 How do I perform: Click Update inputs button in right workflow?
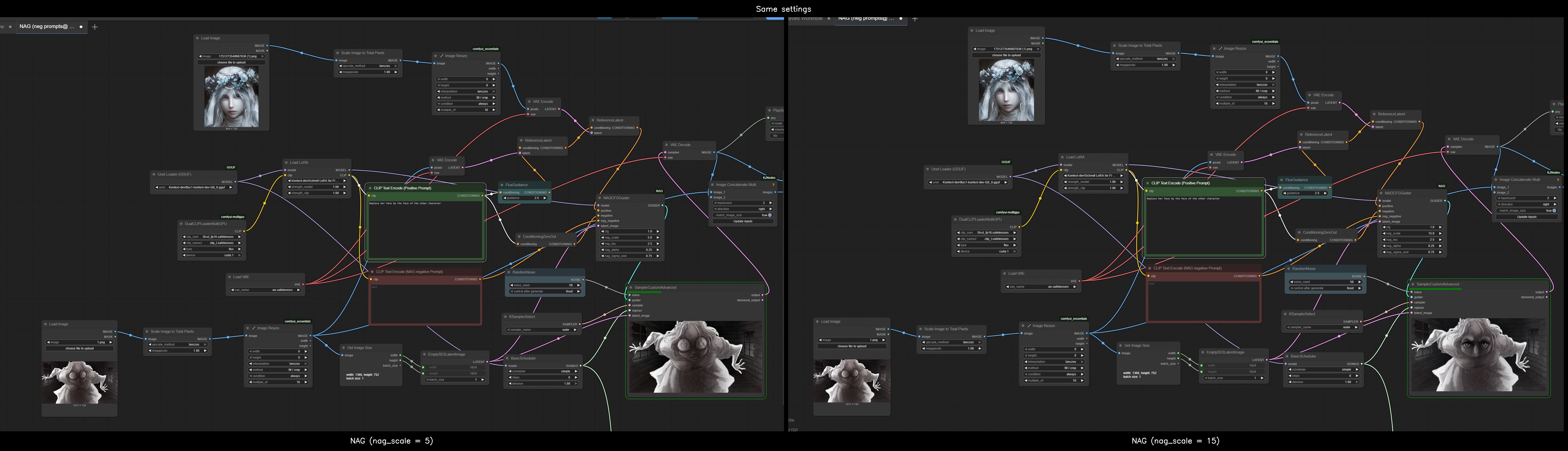point(1527,217)
